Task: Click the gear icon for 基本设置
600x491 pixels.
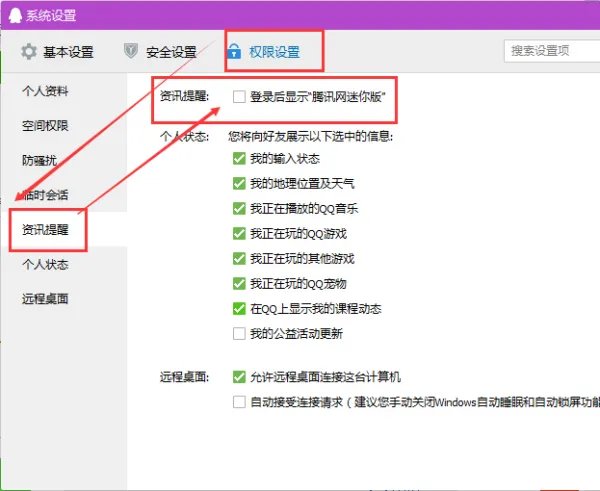Action: point(29,52)
